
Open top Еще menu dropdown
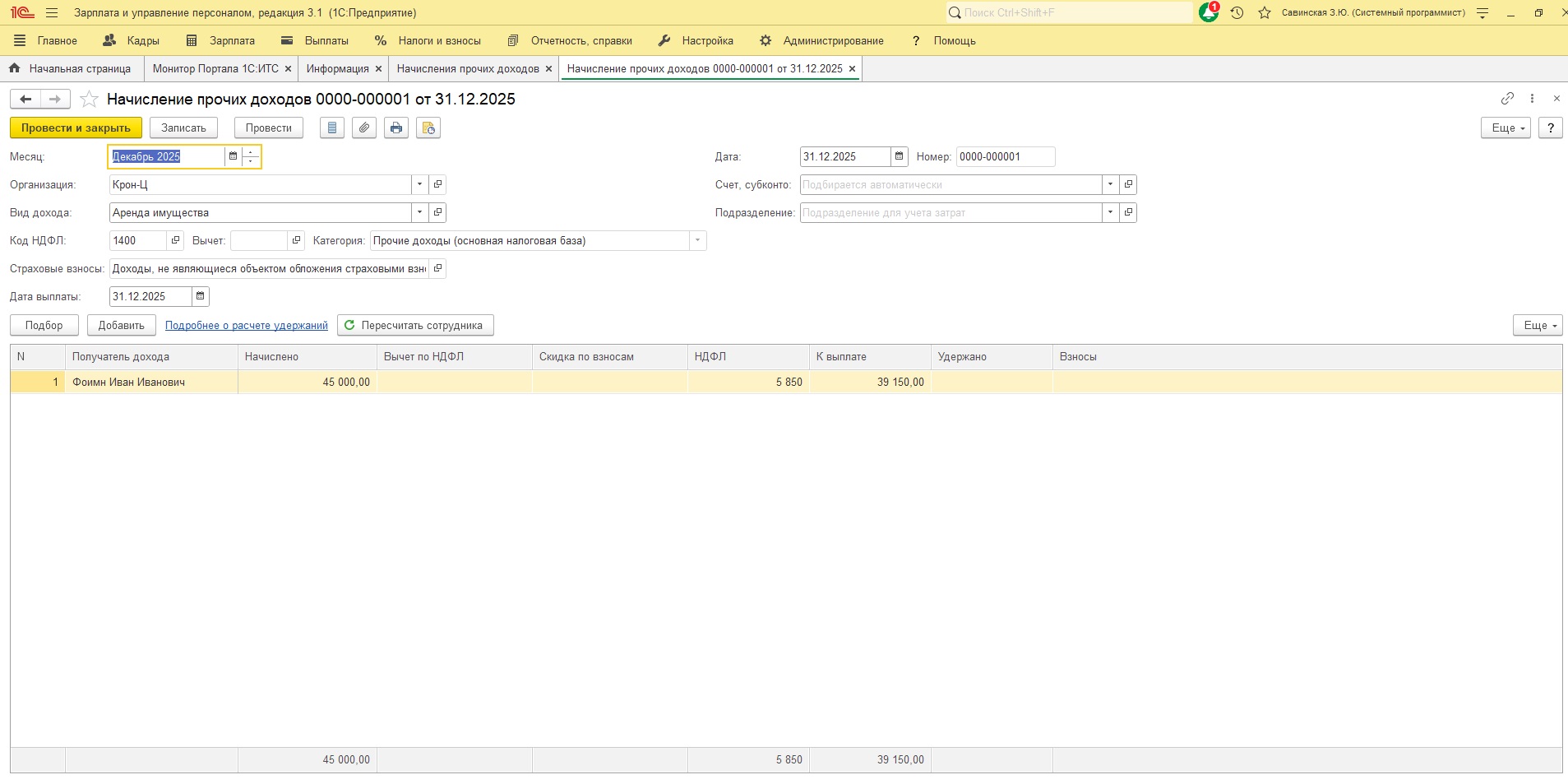(x=1506, y=128)
